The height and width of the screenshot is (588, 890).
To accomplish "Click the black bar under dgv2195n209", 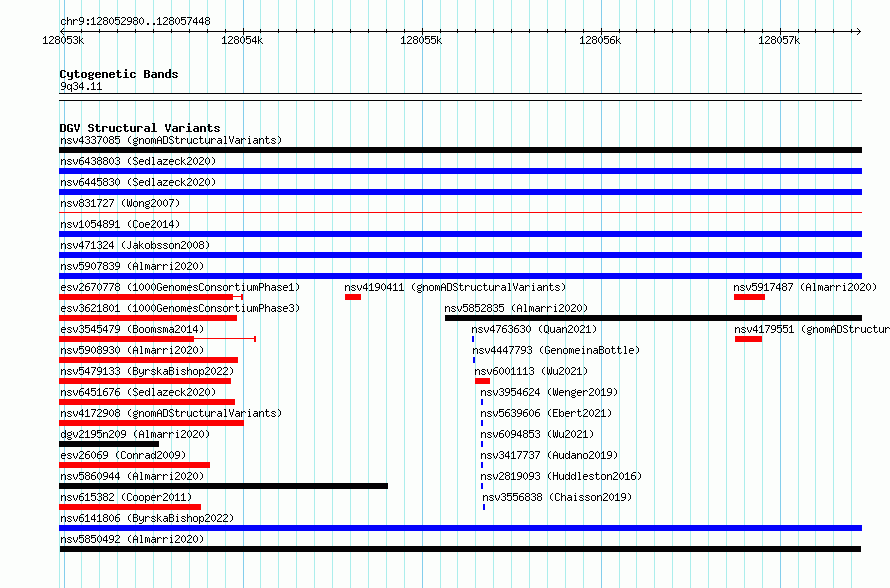I will tap(109, 444).
